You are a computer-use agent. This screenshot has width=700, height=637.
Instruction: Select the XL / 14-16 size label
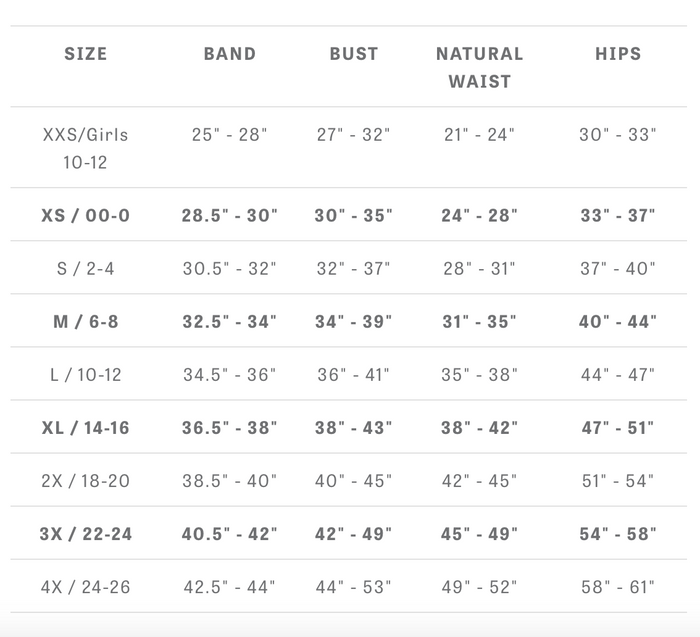85,428
